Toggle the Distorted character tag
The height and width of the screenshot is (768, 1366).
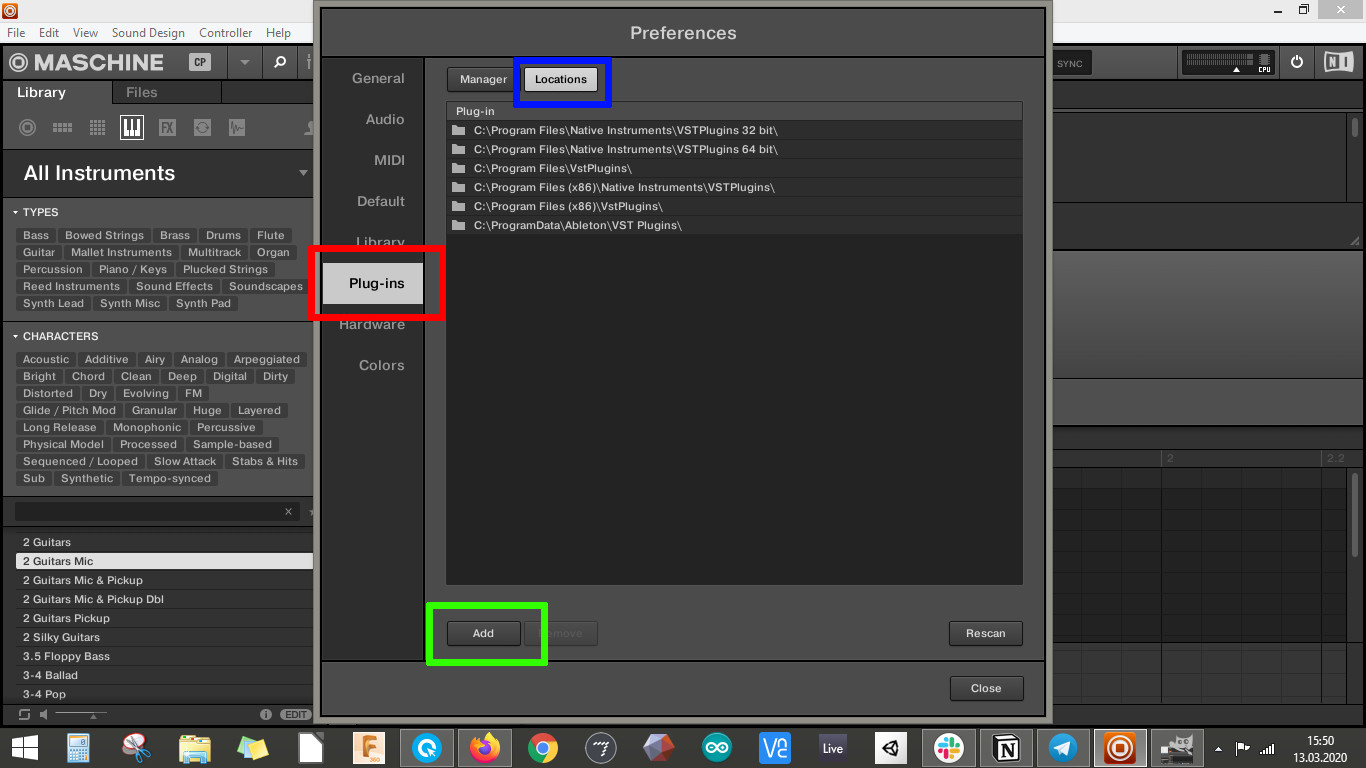tap(48, 393)
